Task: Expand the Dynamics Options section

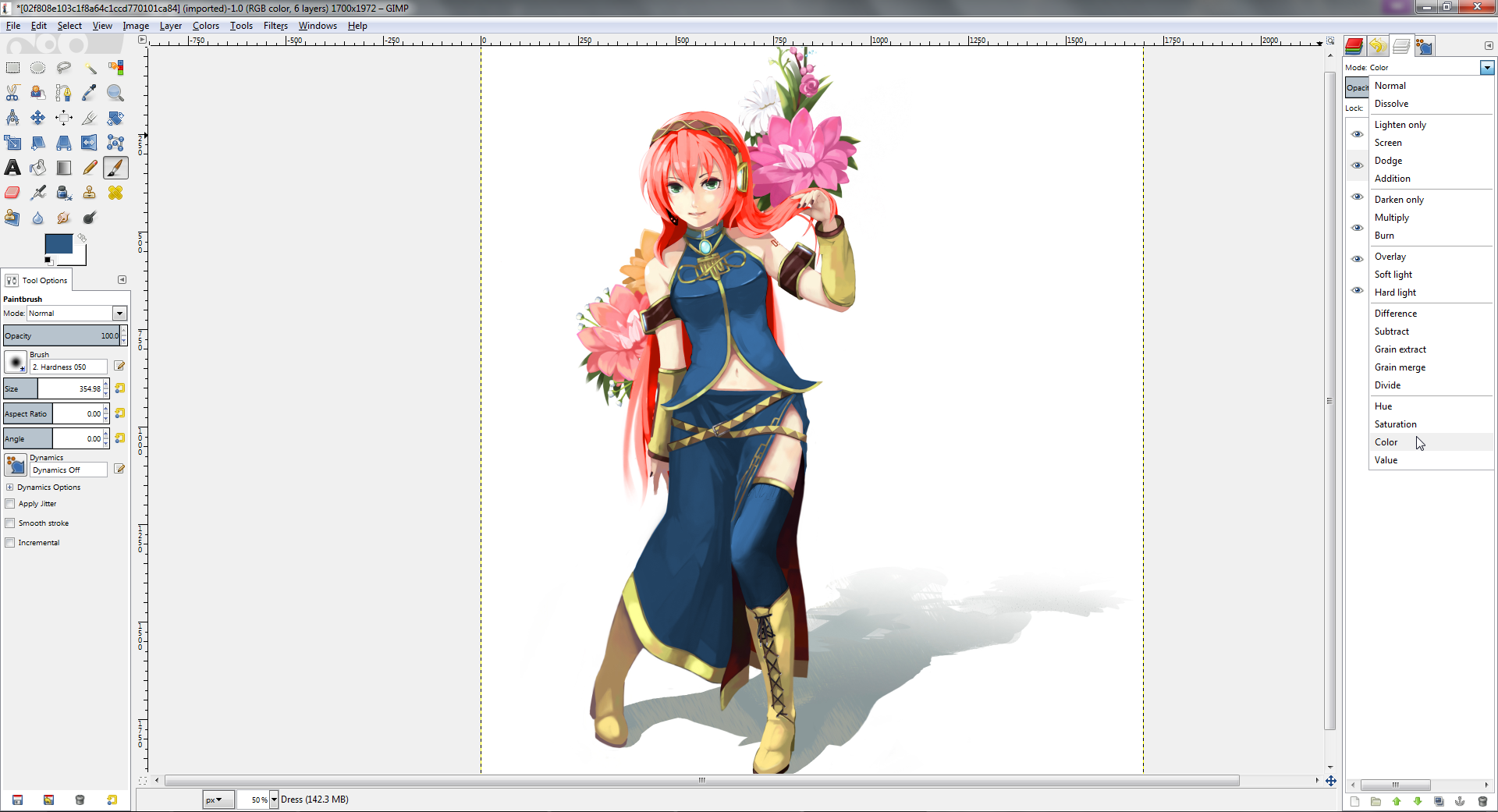Action: pos(9,488)
